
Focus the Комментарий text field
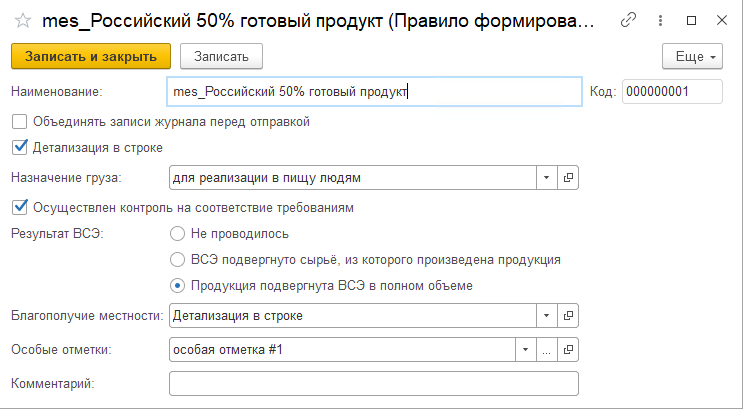(x=374, y=384)
